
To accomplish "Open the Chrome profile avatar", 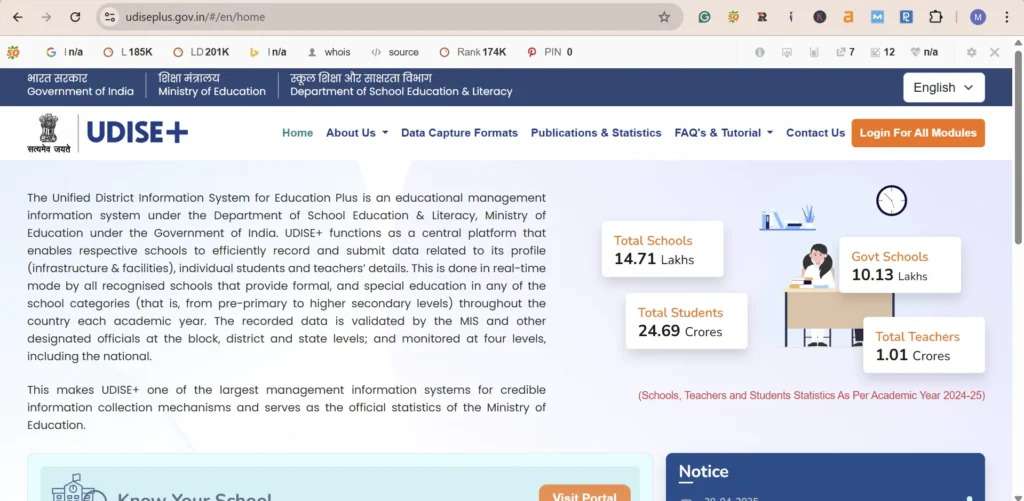I will tap(977, 17).
